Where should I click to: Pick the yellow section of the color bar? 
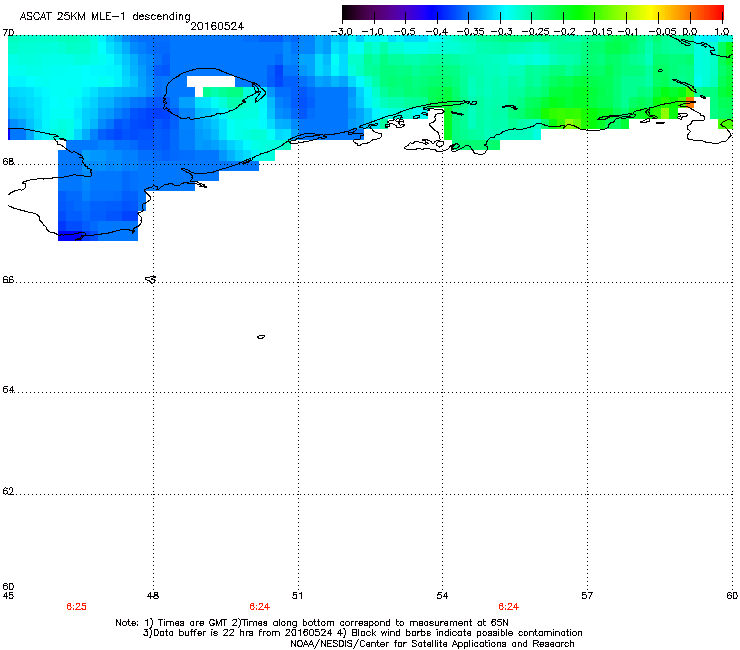(x=654, y=12)
